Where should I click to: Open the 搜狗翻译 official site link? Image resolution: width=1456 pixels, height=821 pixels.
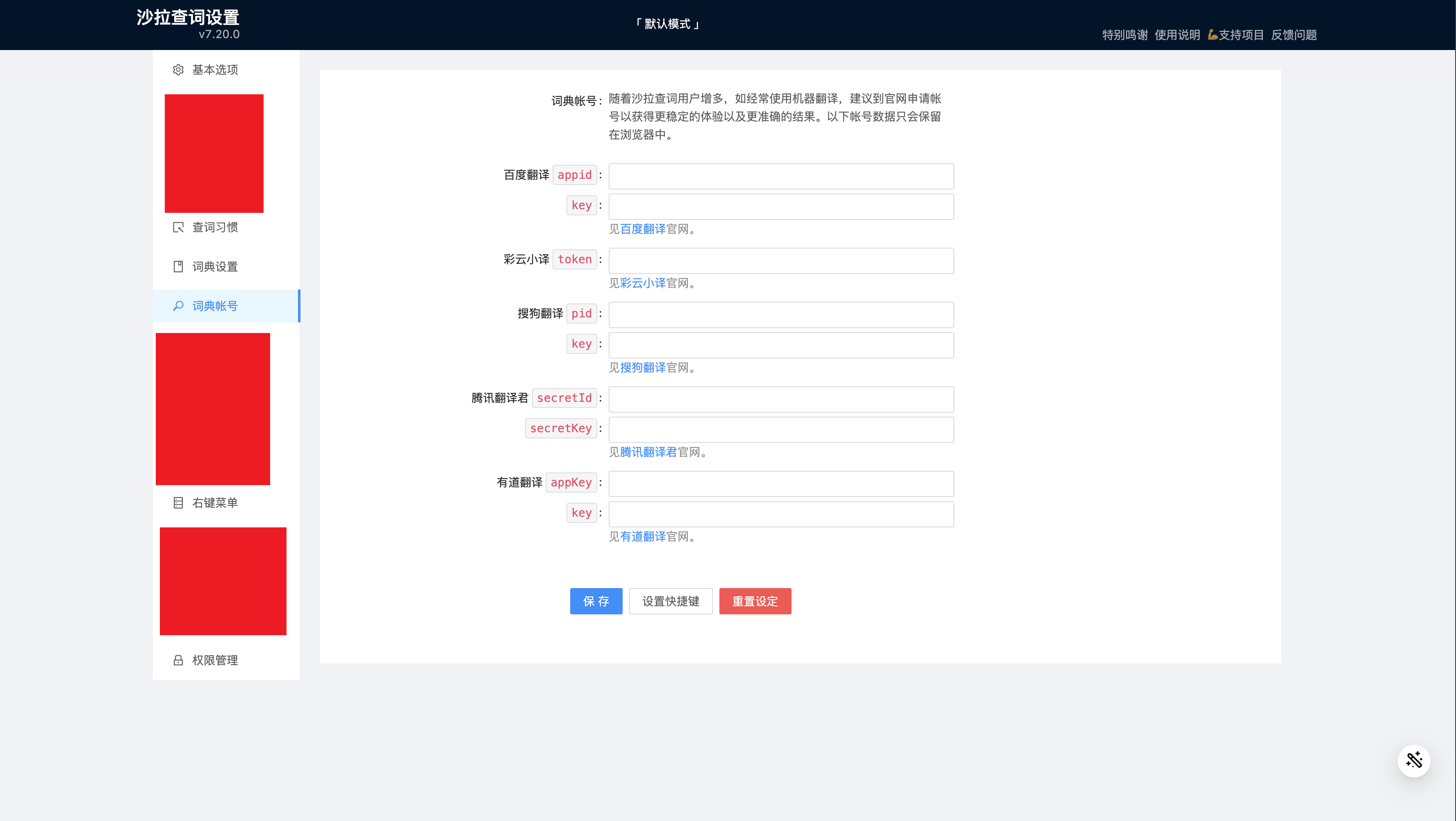point(643,367)
